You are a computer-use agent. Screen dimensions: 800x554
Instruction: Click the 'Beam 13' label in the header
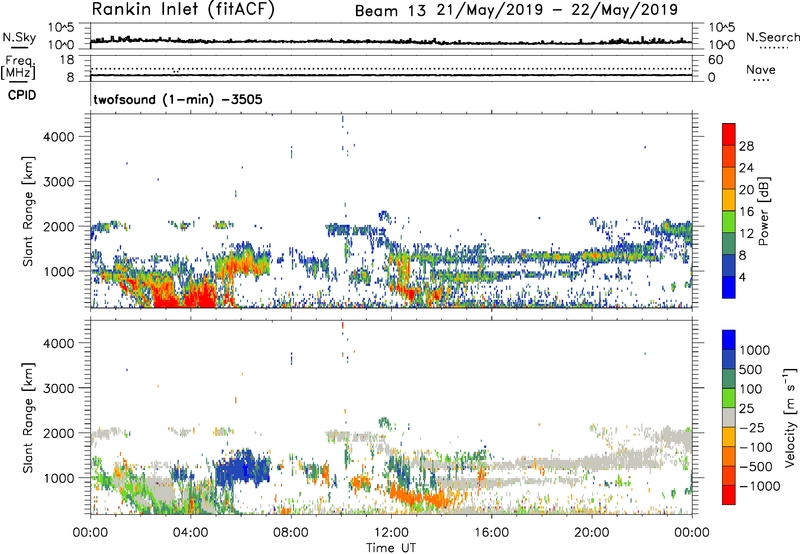tap(390, 10)
